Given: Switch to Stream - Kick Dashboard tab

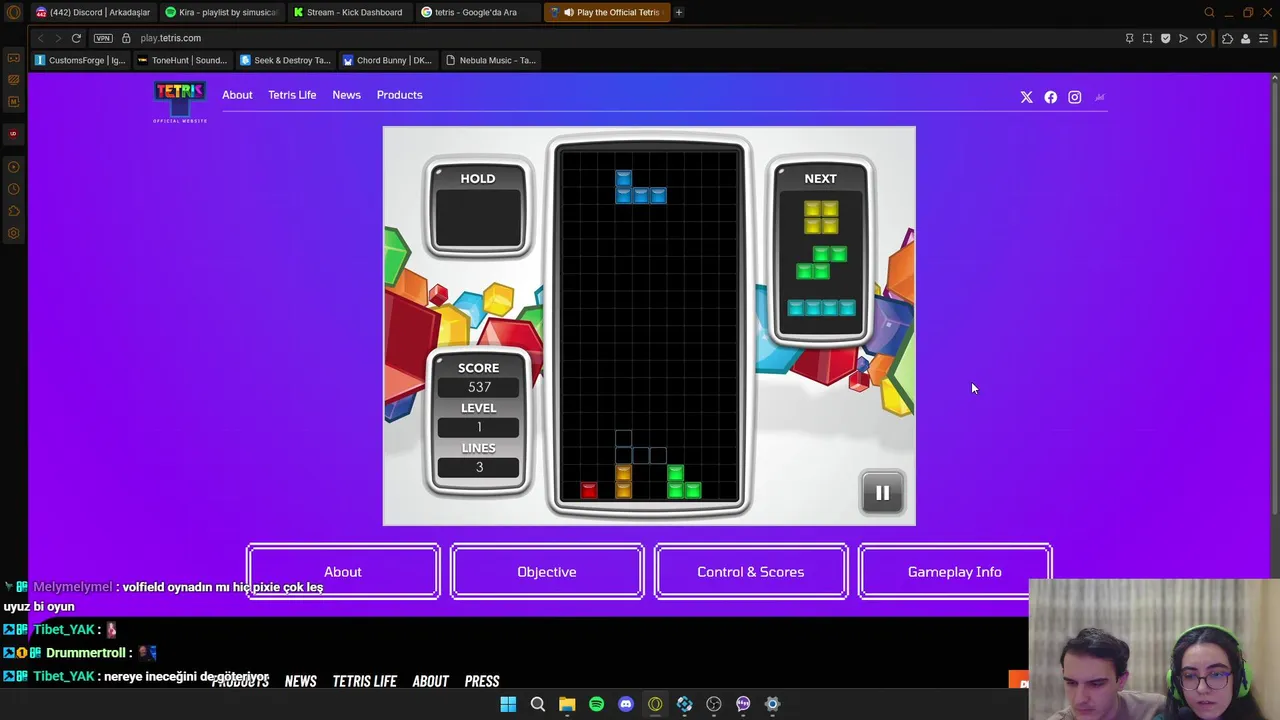Looking at the screenshot, I should point(349,12).
